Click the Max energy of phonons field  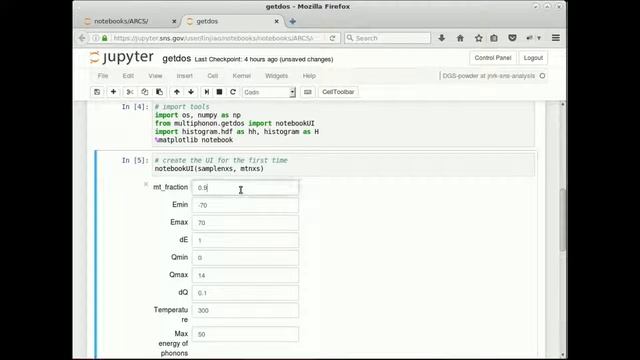(x=245, y=335)
